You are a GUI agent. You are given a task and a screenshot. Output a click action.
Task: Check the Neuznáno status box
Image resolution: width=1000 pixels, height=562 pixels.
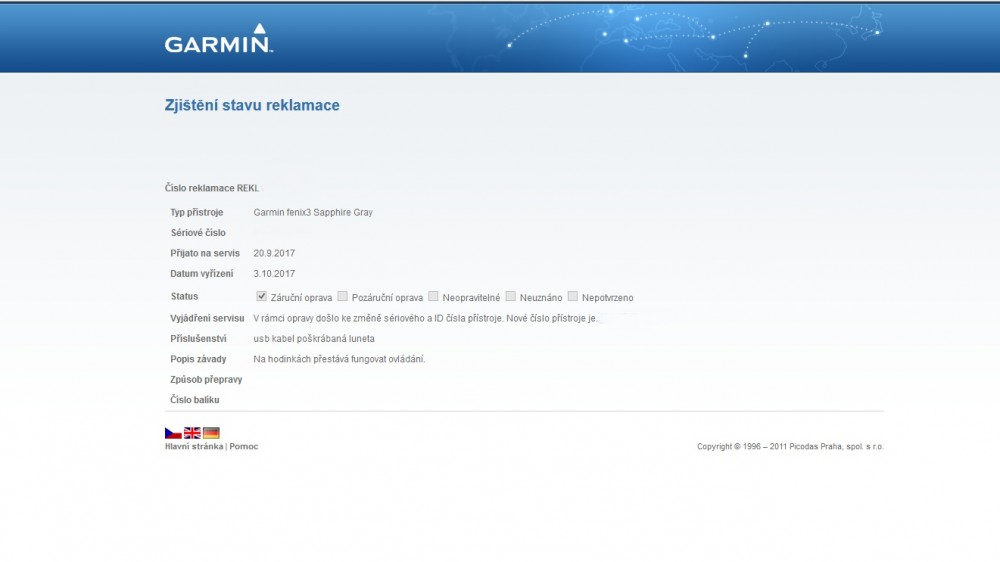click(x=511, y=296)
